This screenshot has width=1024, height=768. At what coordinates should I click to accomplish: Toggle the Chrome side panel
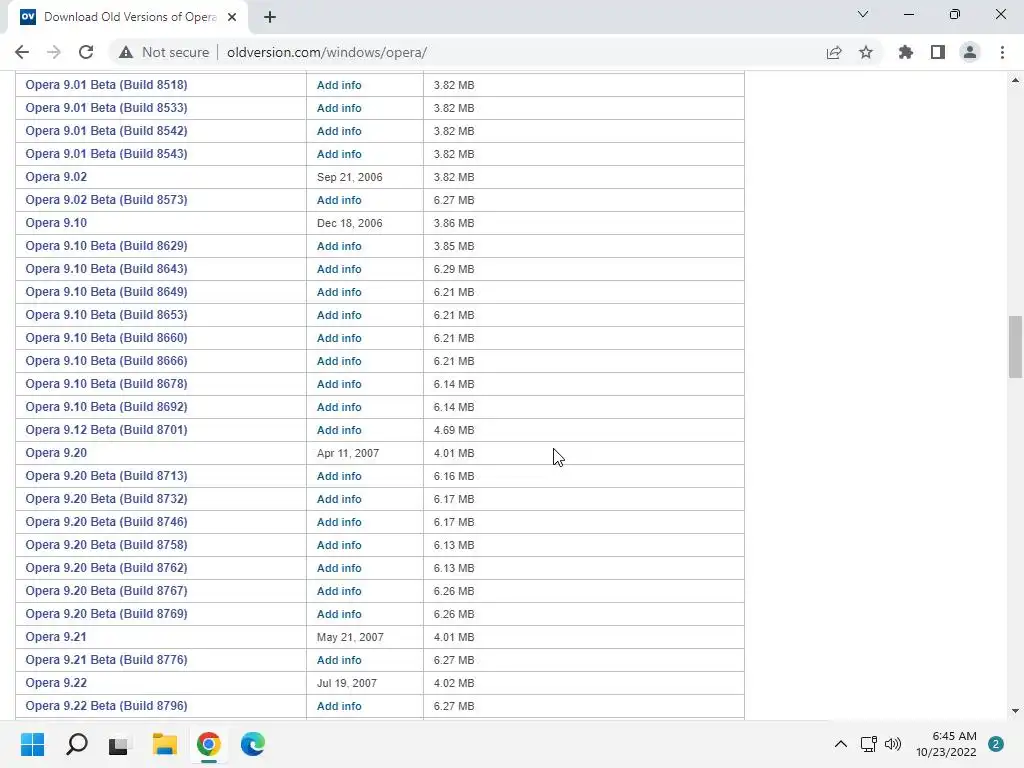(938, 52)
